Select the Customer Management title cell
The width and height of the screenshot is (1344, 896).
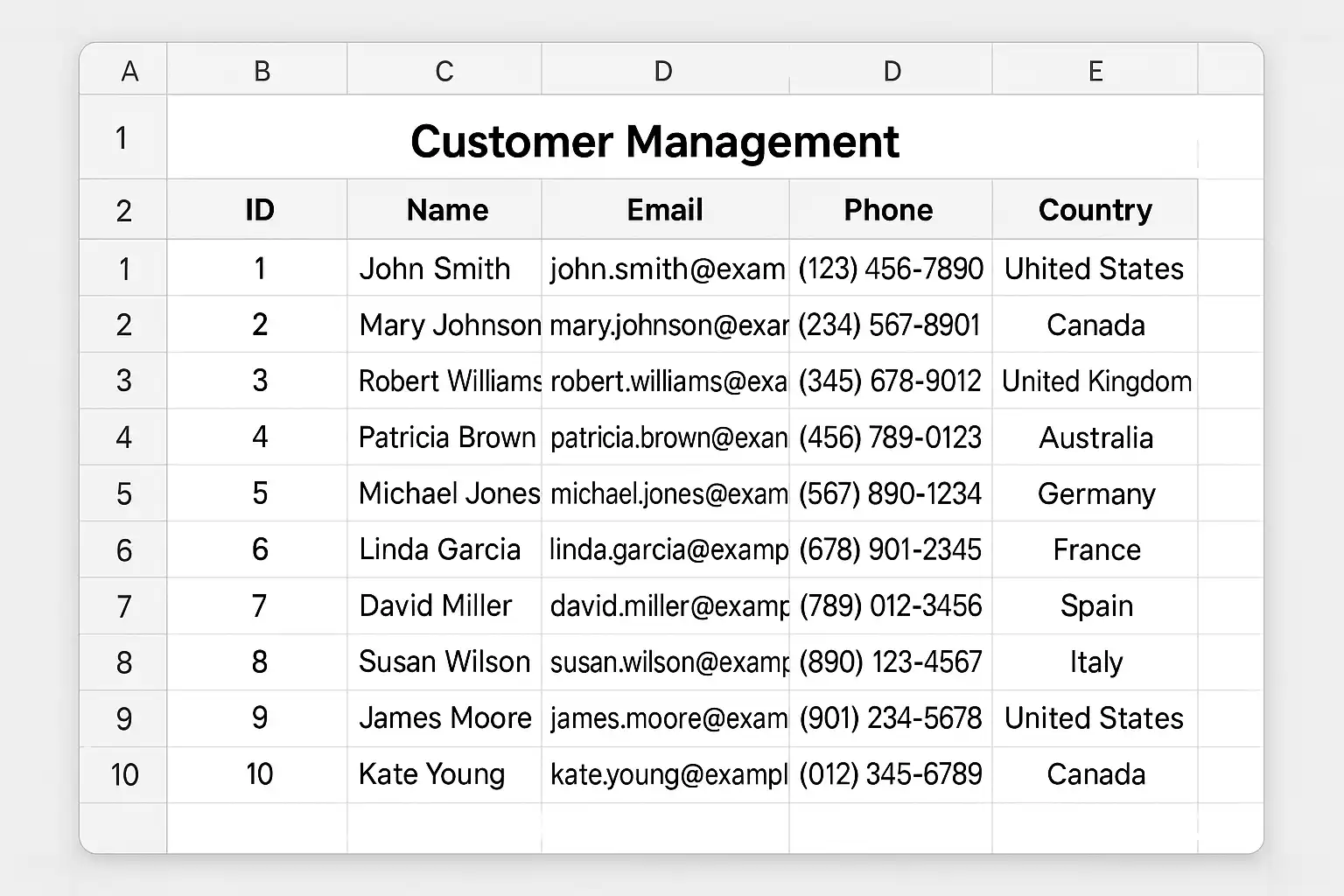pos(654,141)
